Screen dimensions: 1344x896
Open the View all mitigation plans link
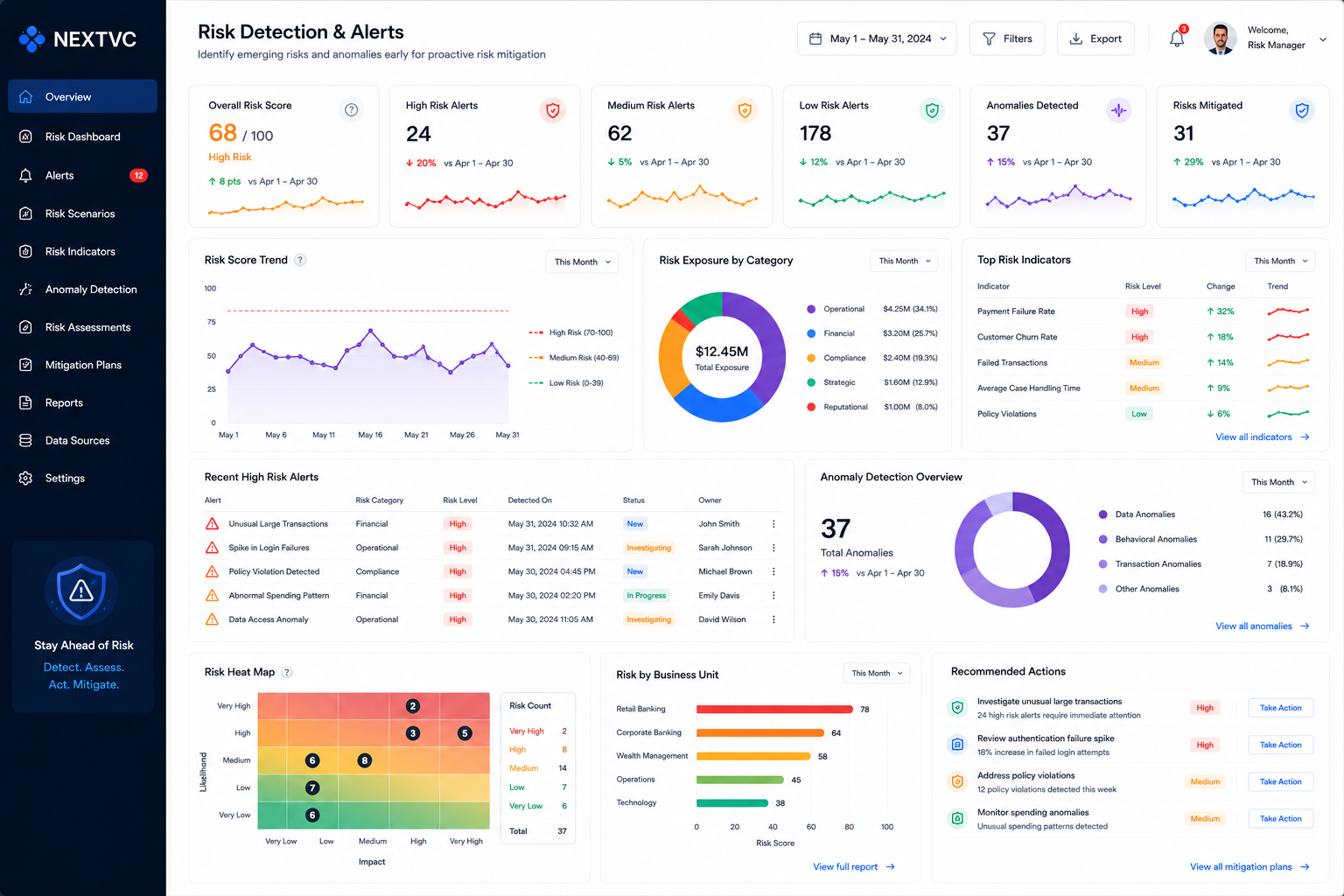1249,867
